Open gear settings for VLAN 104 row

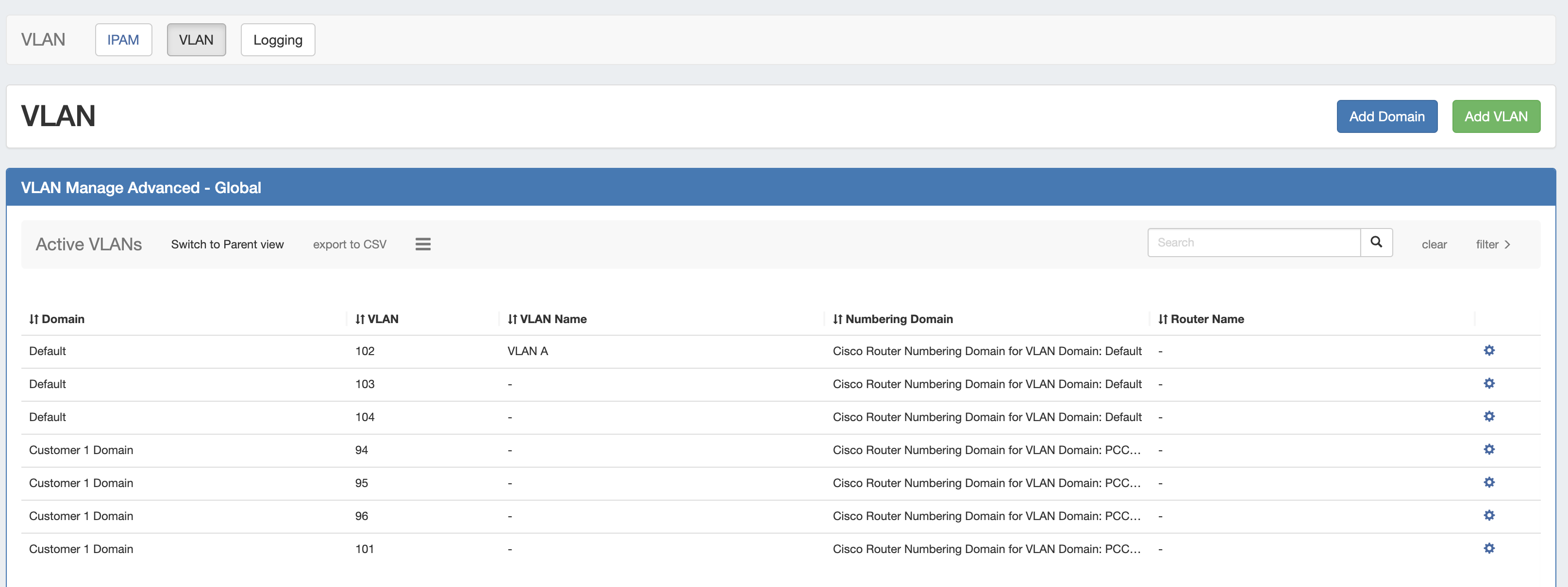pyautogui.click(x=1489, y=416)
